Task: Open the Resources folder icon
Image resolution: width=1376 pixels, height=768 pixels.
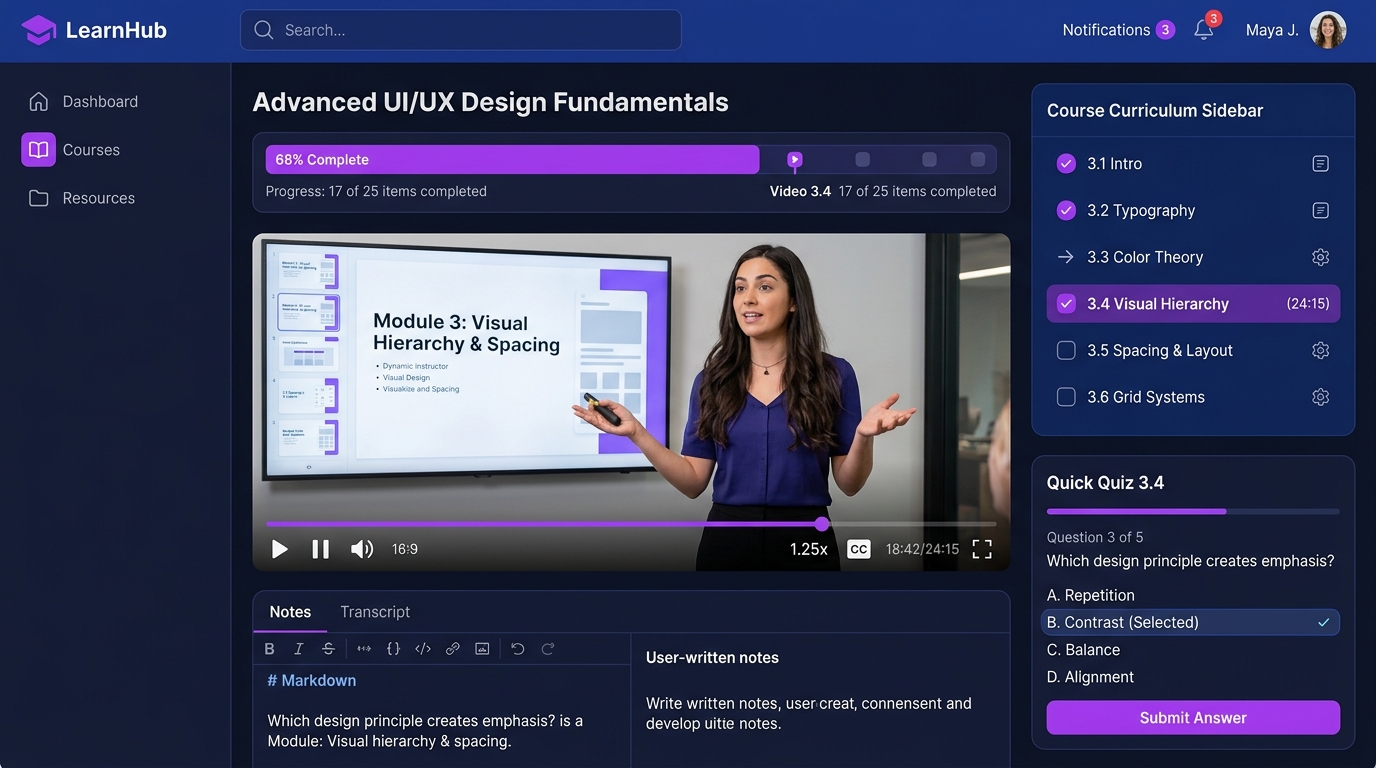Action: [39, 198]
